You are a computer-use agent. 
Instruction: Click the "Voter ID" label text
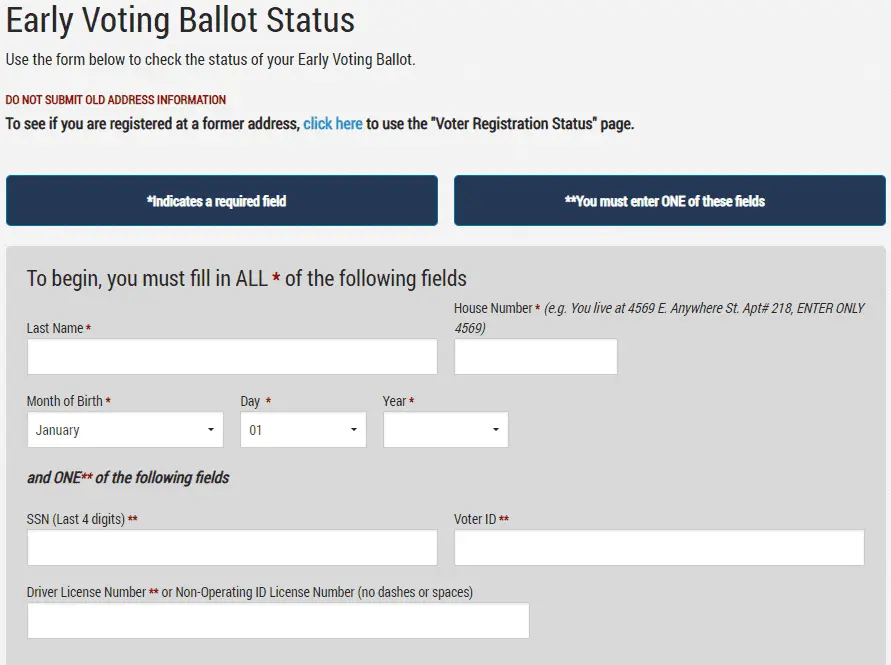tap(475, 519)
